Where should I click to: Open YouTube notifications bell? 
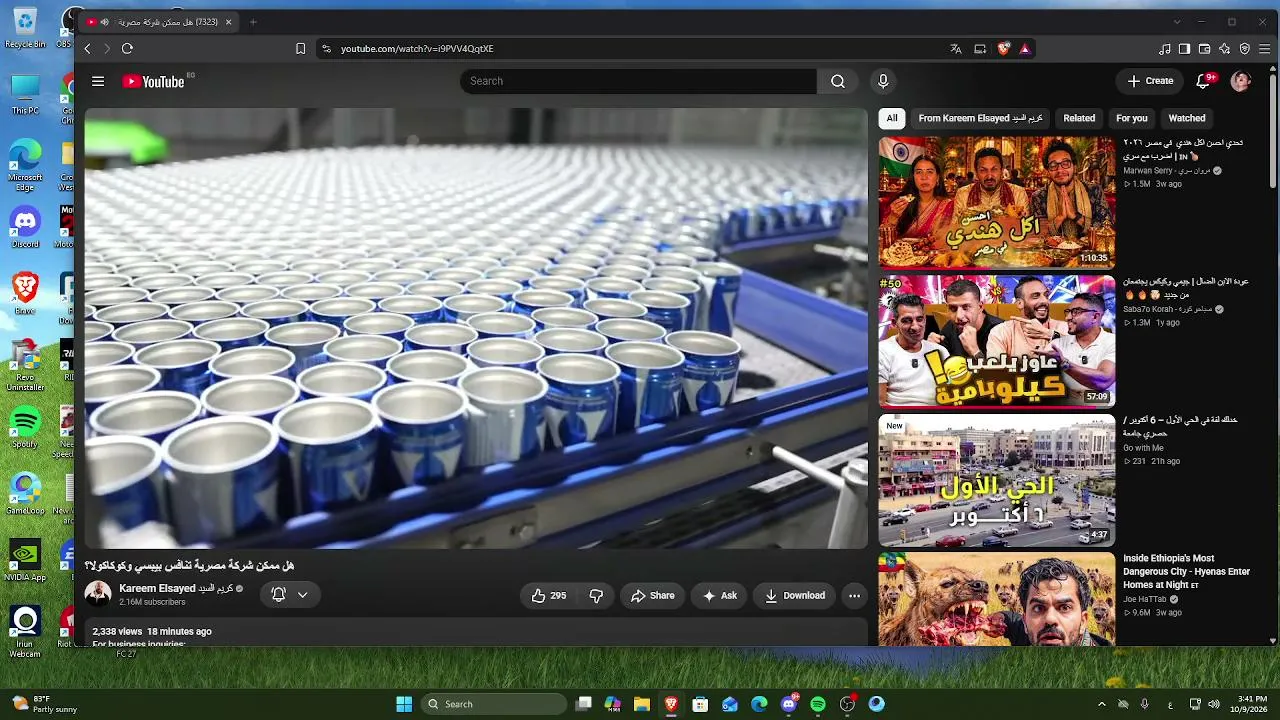1204,81
